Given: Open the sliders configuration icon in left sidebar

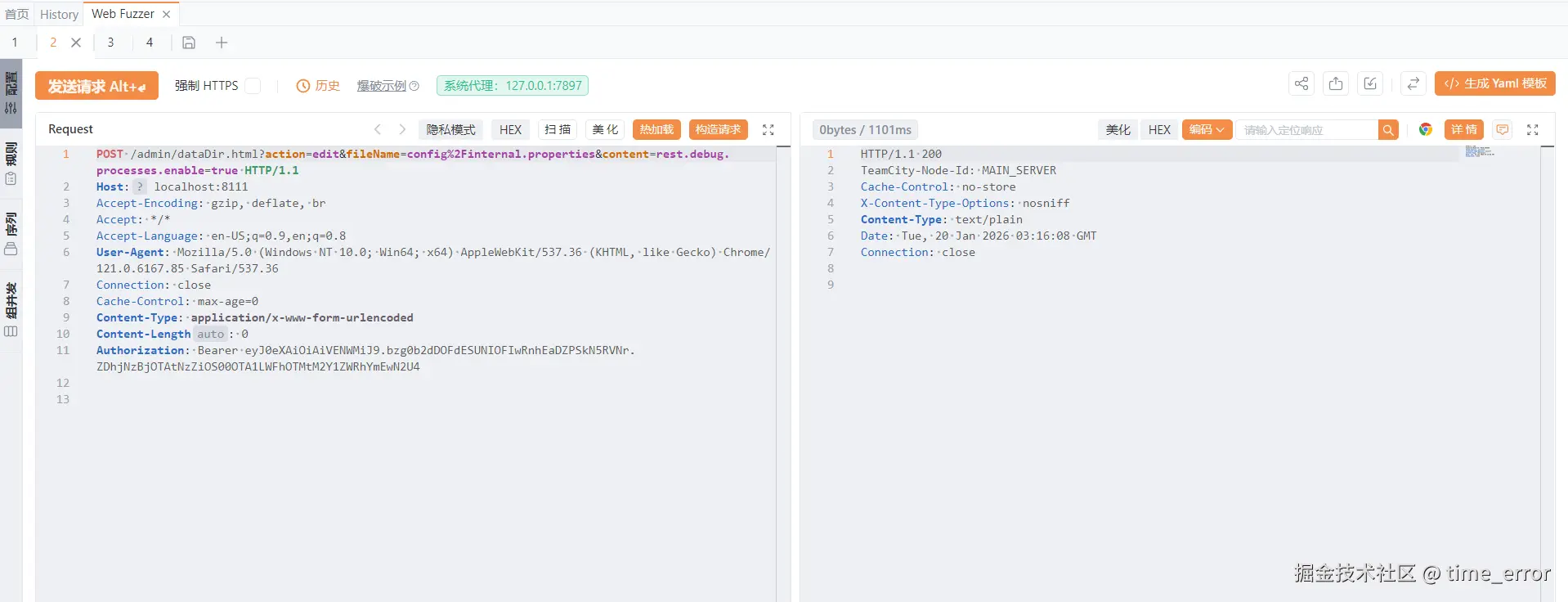Looking at the screenshot, I should (11, 107).
